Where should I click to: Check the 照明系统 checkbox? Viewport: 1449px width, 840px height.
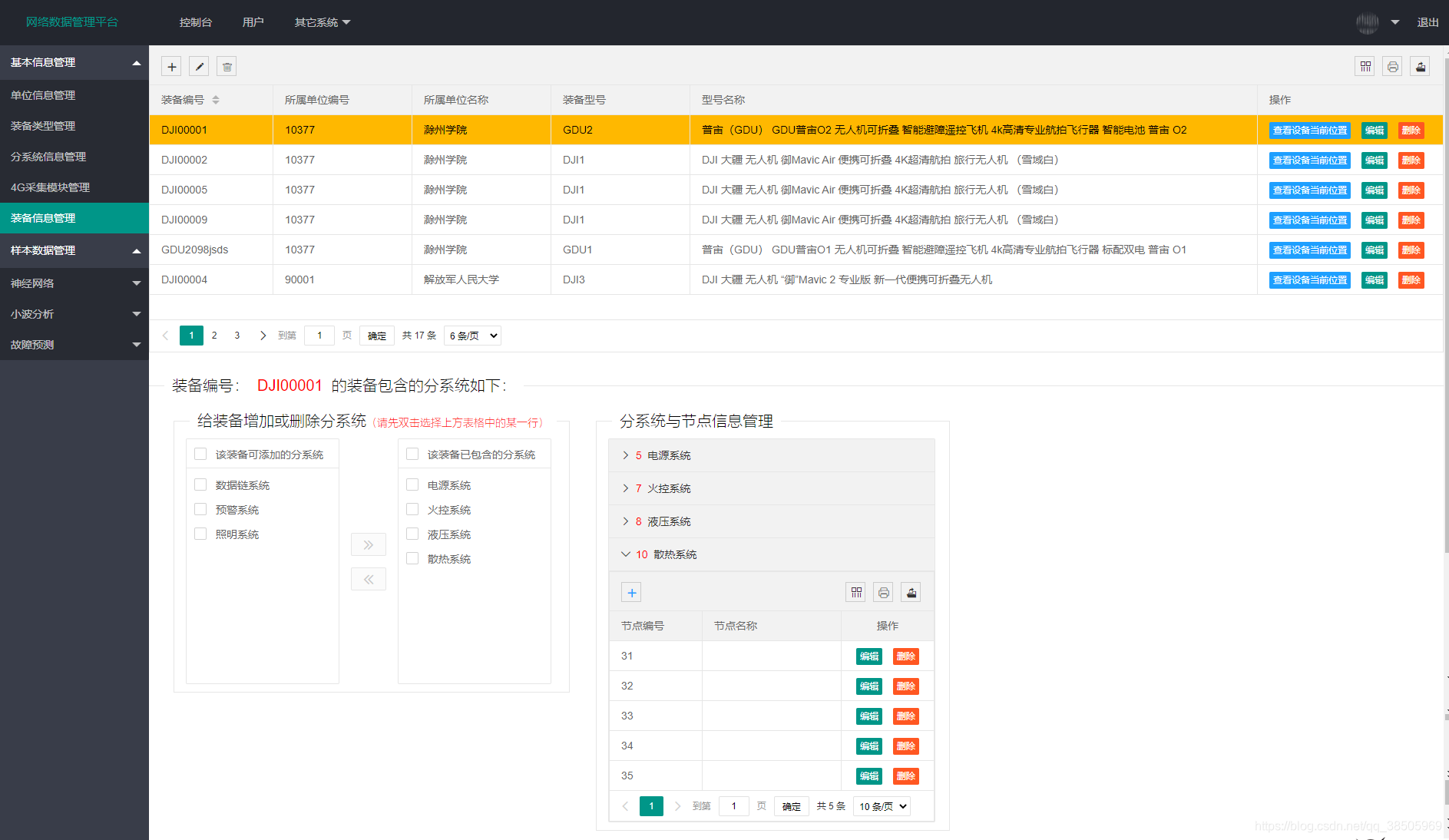pos(200,534)
